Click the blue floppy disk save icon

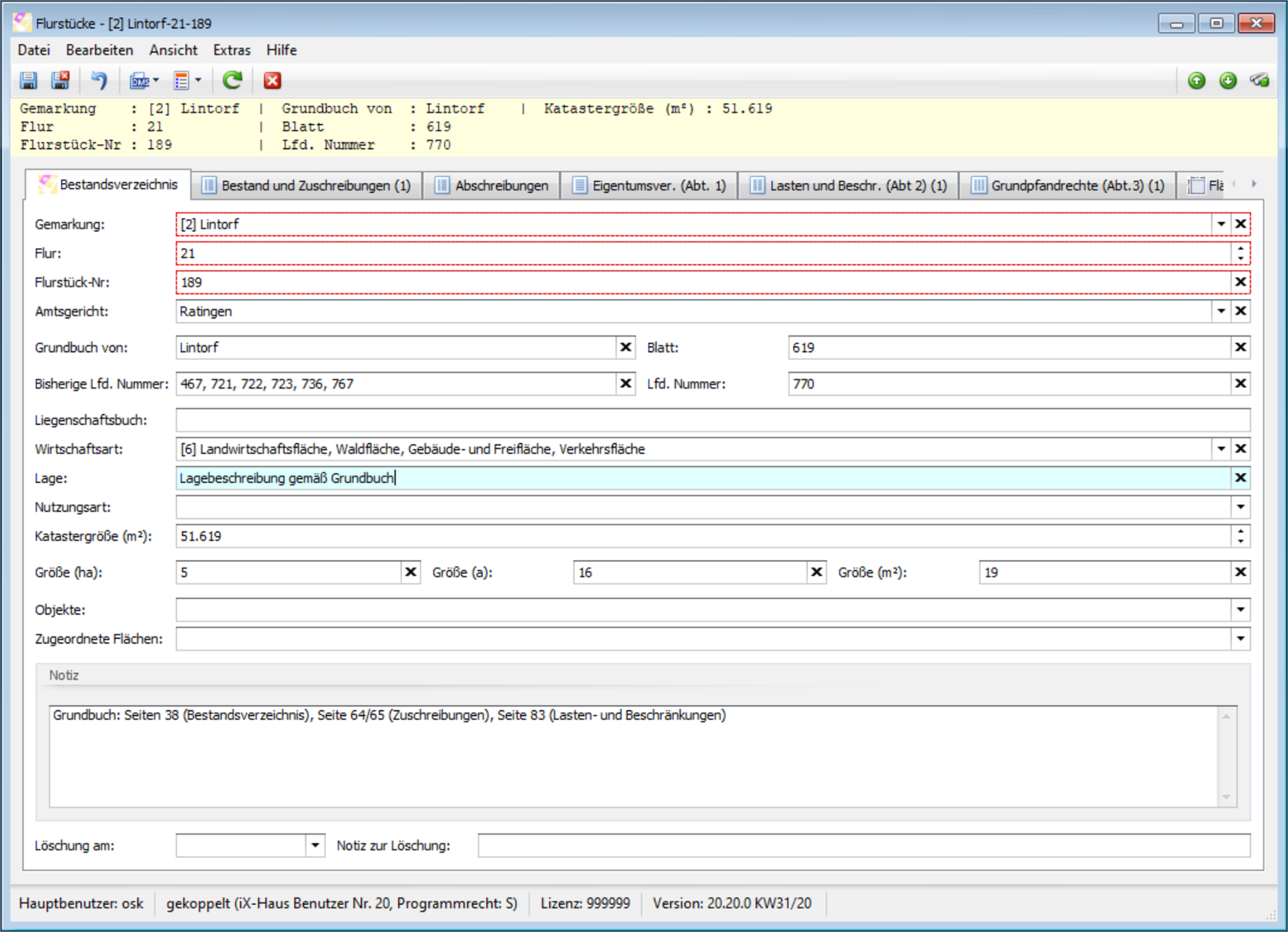pos(28,81)
